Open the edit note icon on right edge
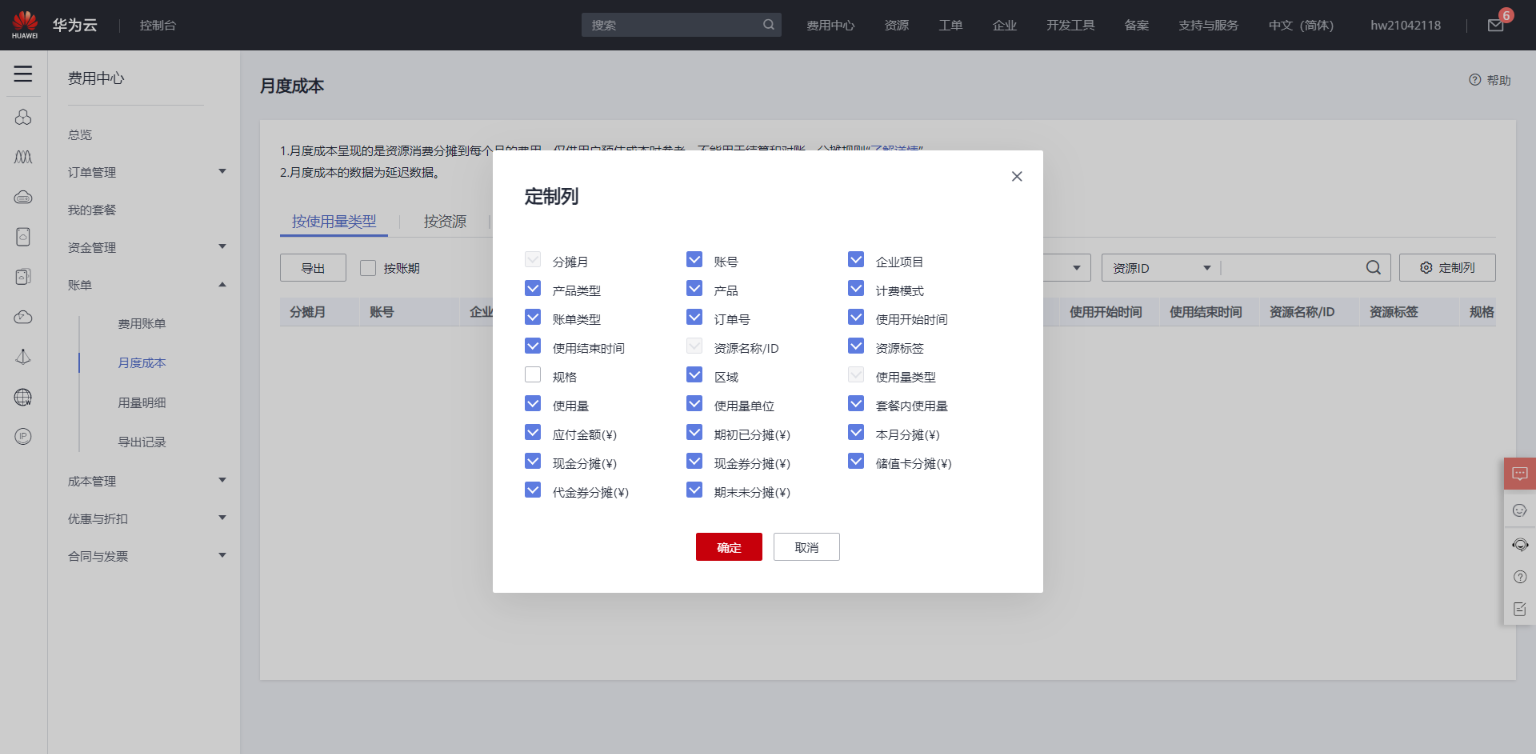 pos(1520,608)
